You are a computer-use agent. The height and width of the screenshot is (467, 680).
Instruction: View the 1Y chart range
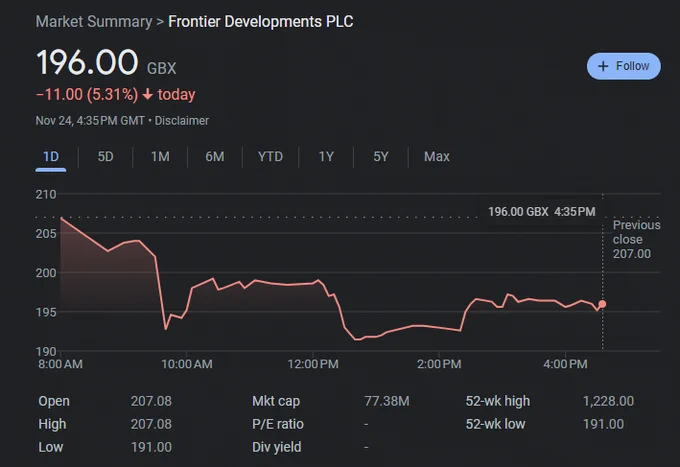click(326, 157)
